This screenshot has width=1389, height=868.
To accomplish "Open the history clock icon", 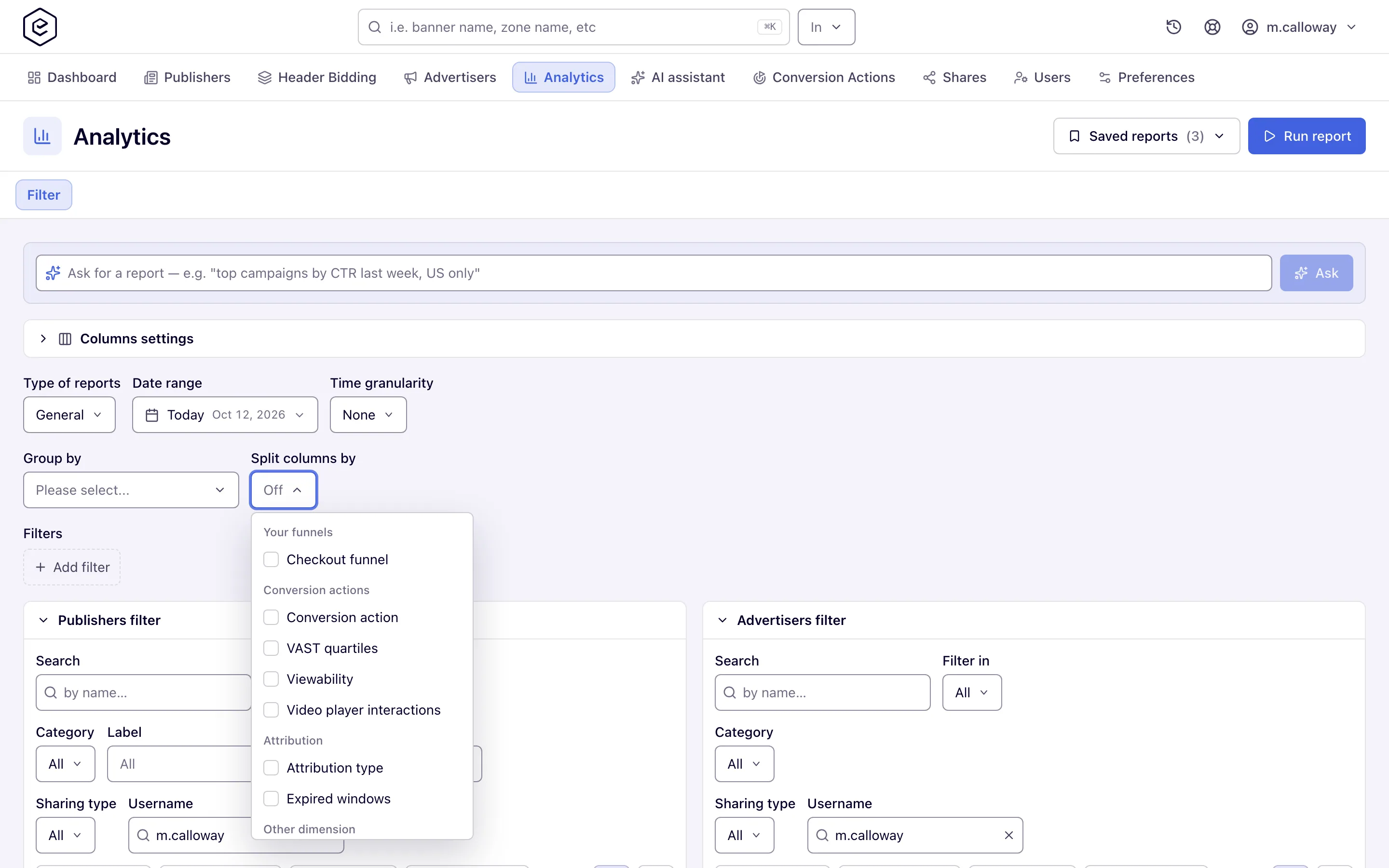I will pyautogui.click(x=1173, y=27).
